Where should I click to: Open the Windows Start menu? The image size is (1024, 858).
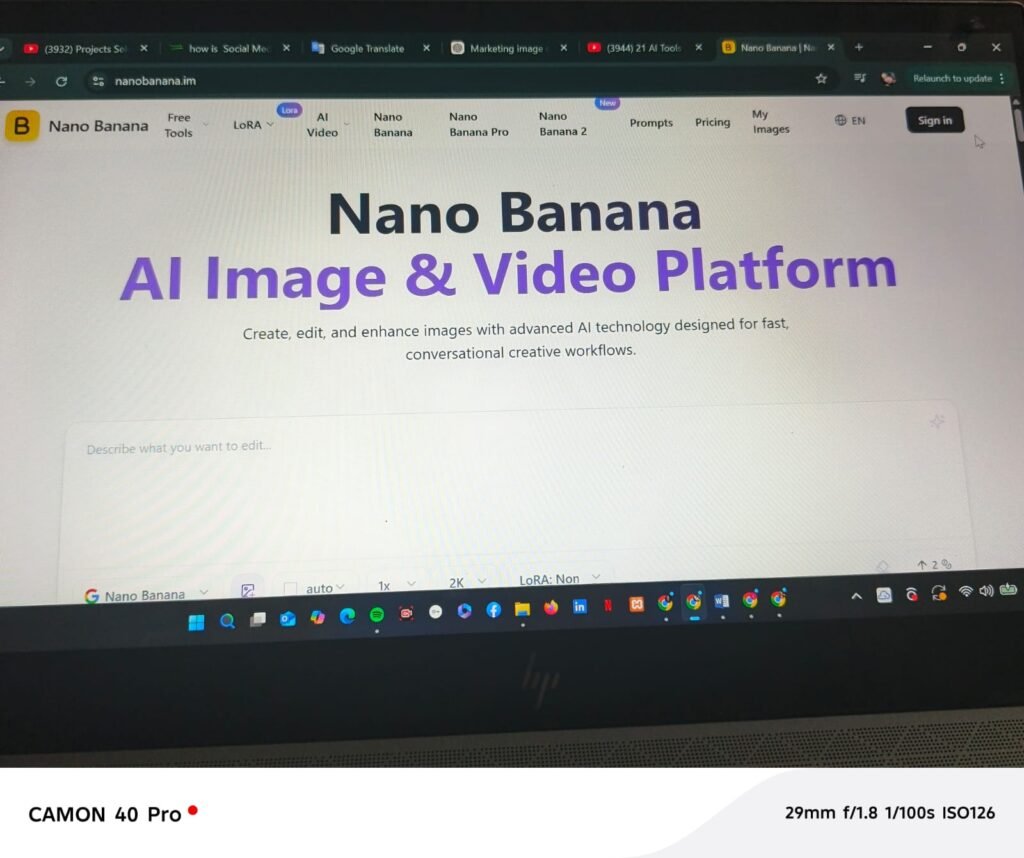[x=196, y=622]
